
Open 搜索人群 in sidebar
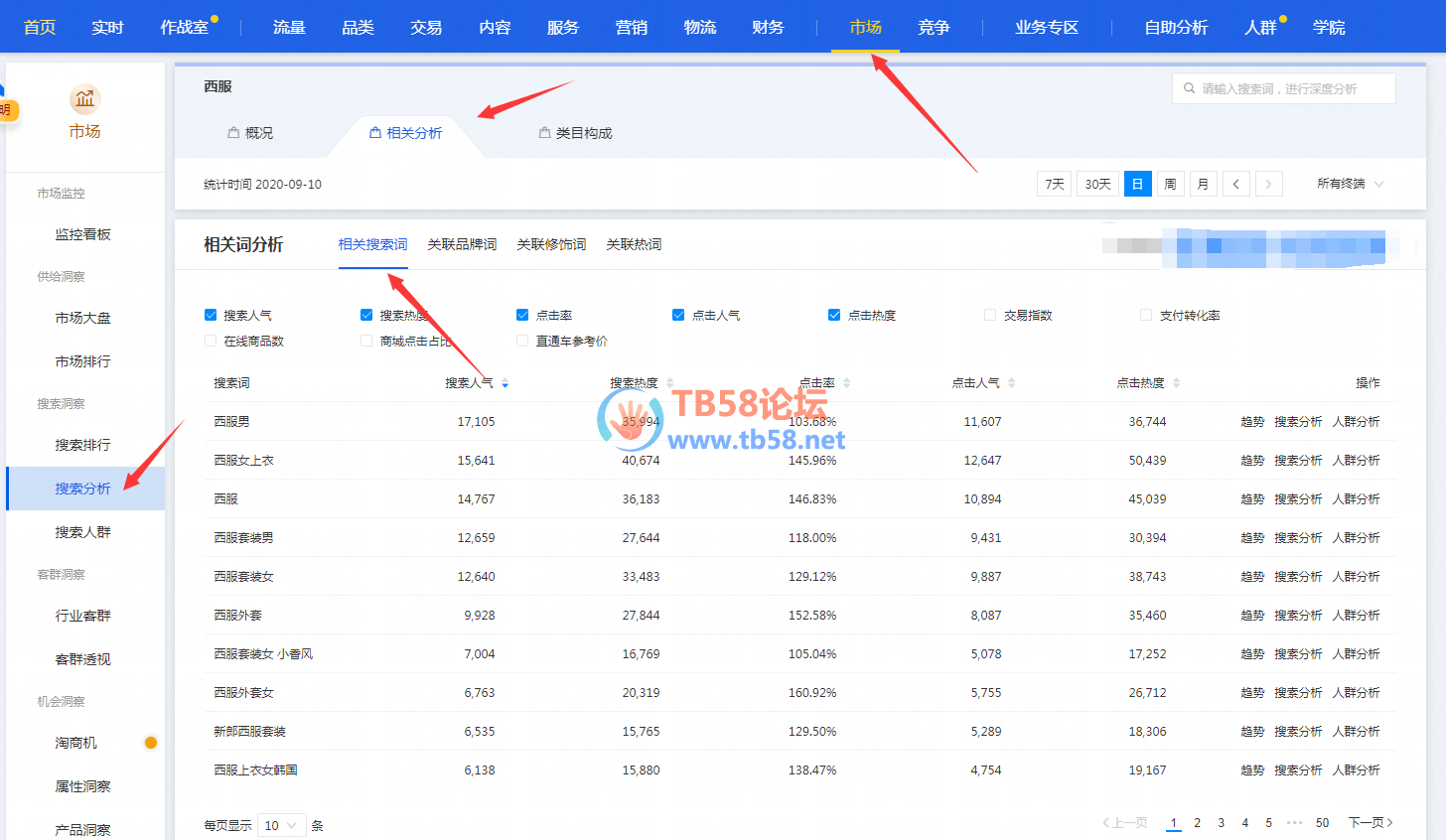pos(83,532)
